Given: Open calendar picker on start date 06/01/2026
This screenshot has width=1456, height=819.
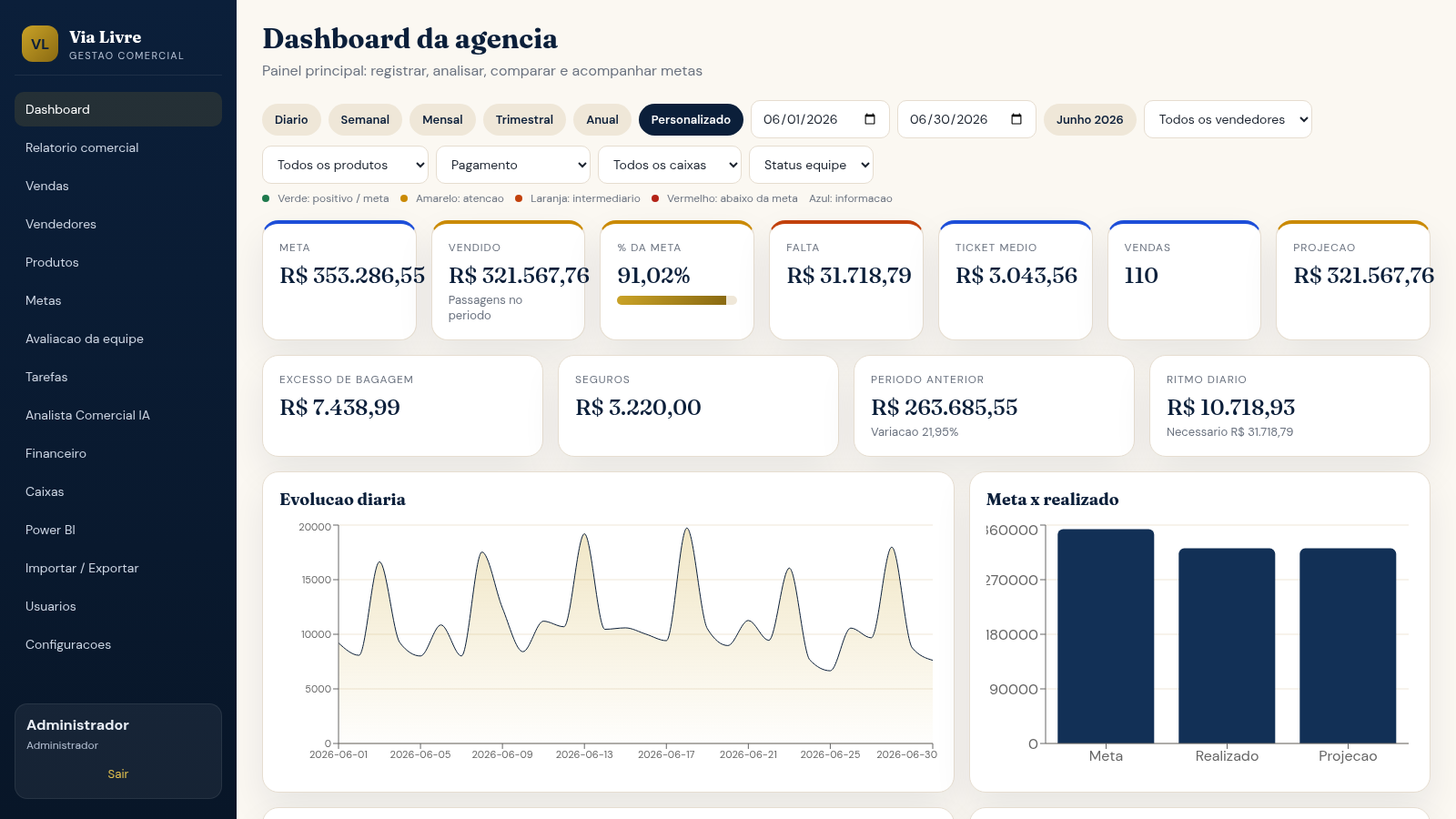Looking at the screenshot, I should pos(870,119).
